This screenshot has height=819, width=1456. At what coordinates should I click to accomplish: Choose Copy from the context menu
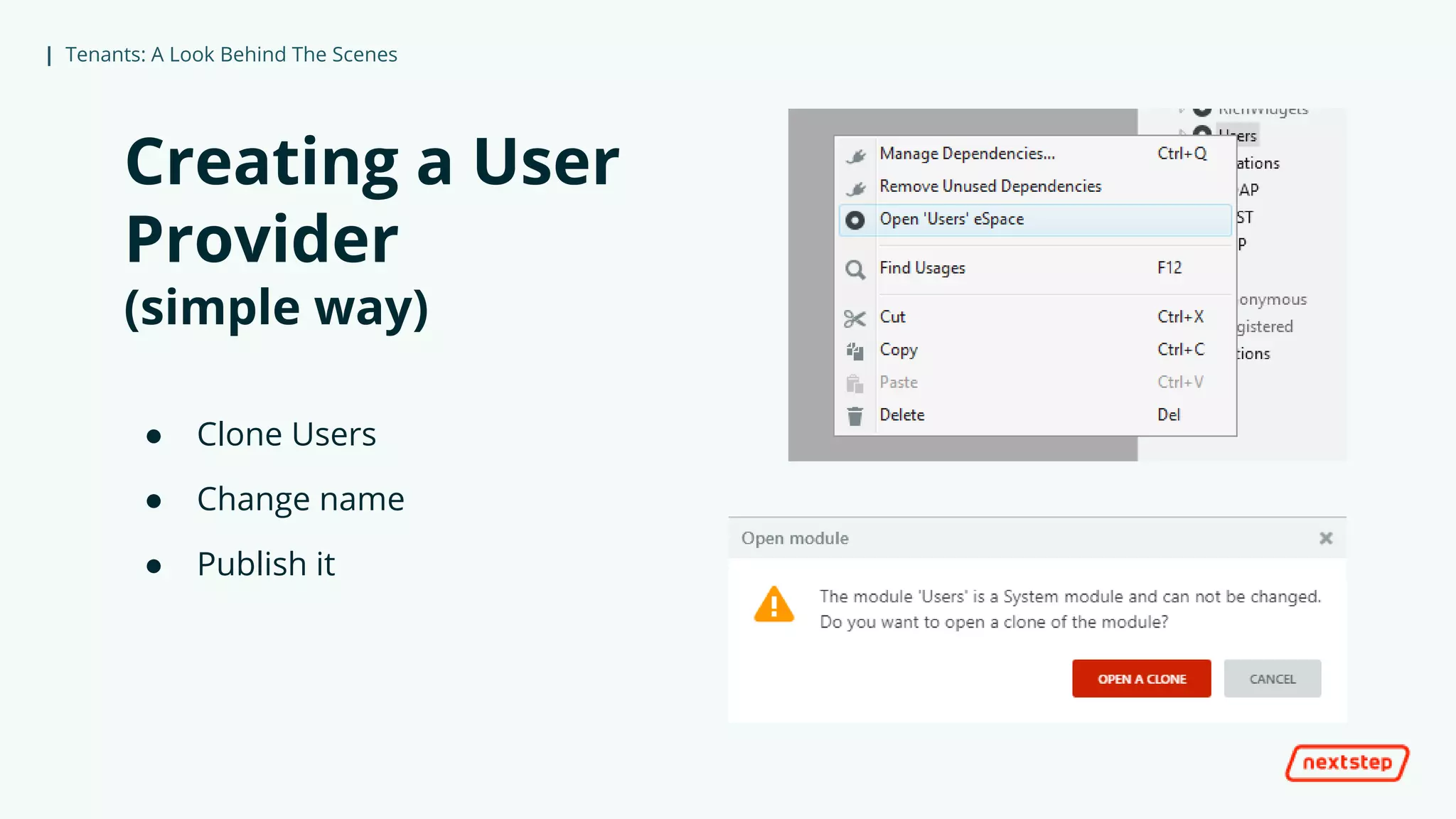pos(1035,350)
